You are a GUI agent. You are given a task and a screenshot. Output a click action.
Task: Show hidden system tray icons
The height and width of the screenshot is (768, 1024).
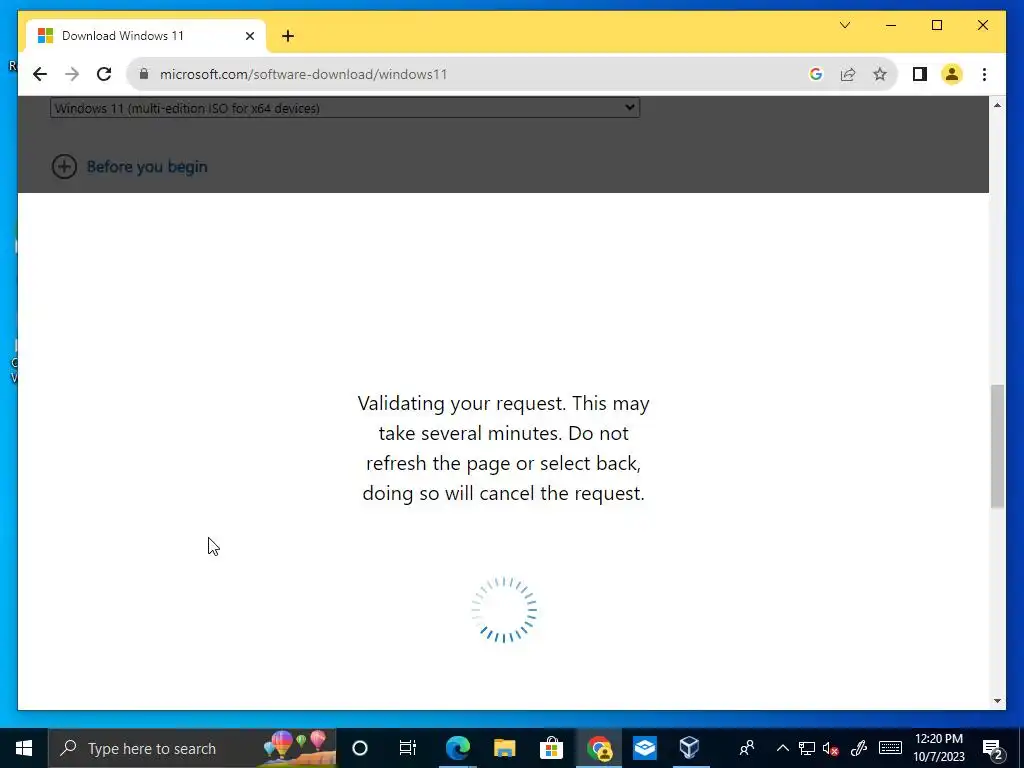(782, 748)
